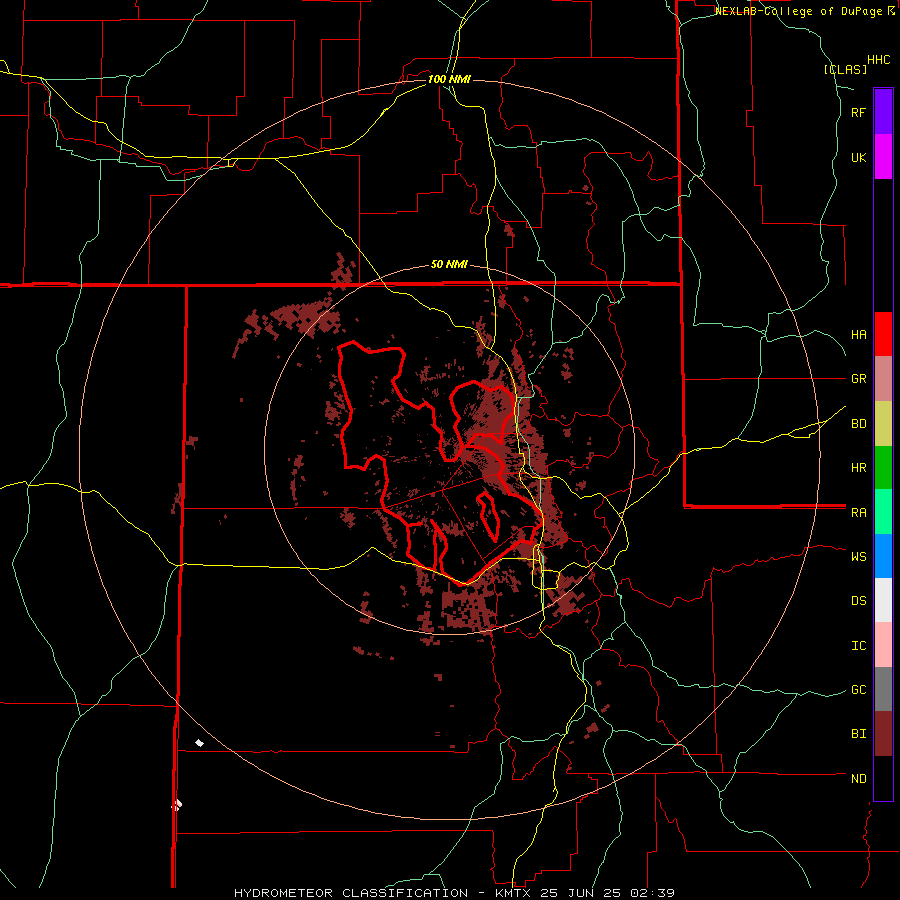Screen dimensions: 900x900
Task: Click the dark red BI legend swatch
Action: tap(883, 734)
